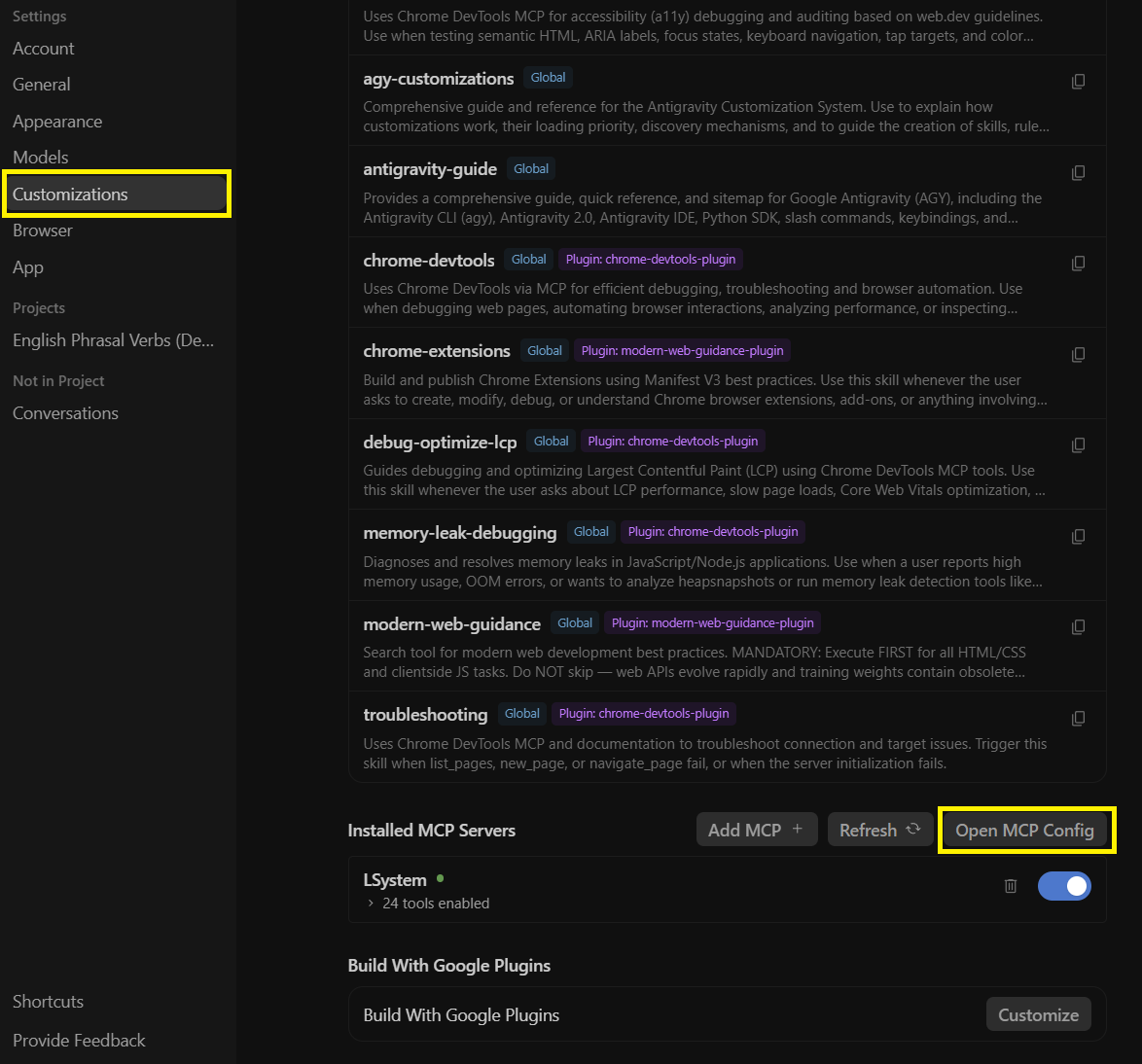Click the troubleshooting skill title

[425, 715]
